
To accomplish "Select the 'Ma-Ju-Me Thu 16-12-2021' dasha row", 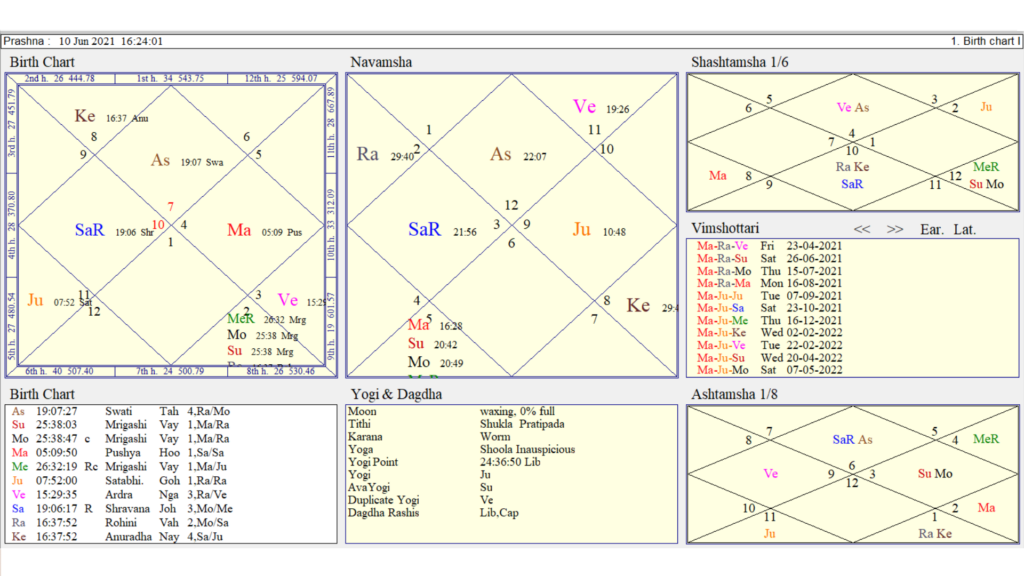I will click(x=769, y=320).
